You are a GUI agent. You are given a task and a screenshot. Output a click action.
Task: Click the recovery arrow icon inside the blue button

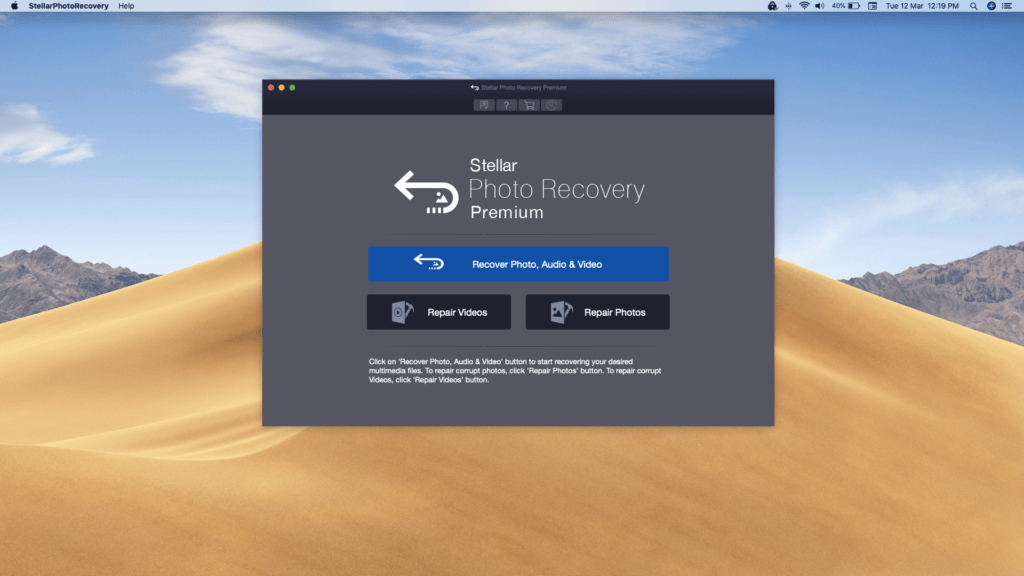(428, 263)
